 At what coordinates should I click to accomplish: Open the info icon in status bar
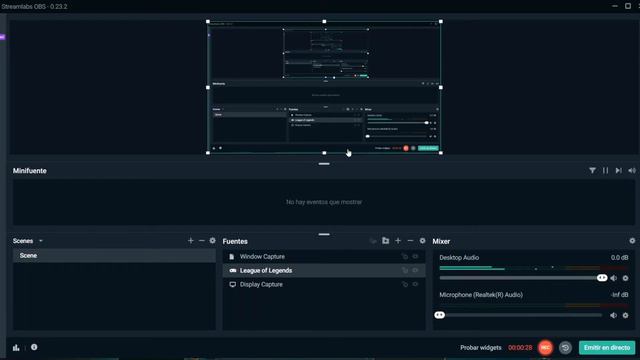click(x=34, y=347)
